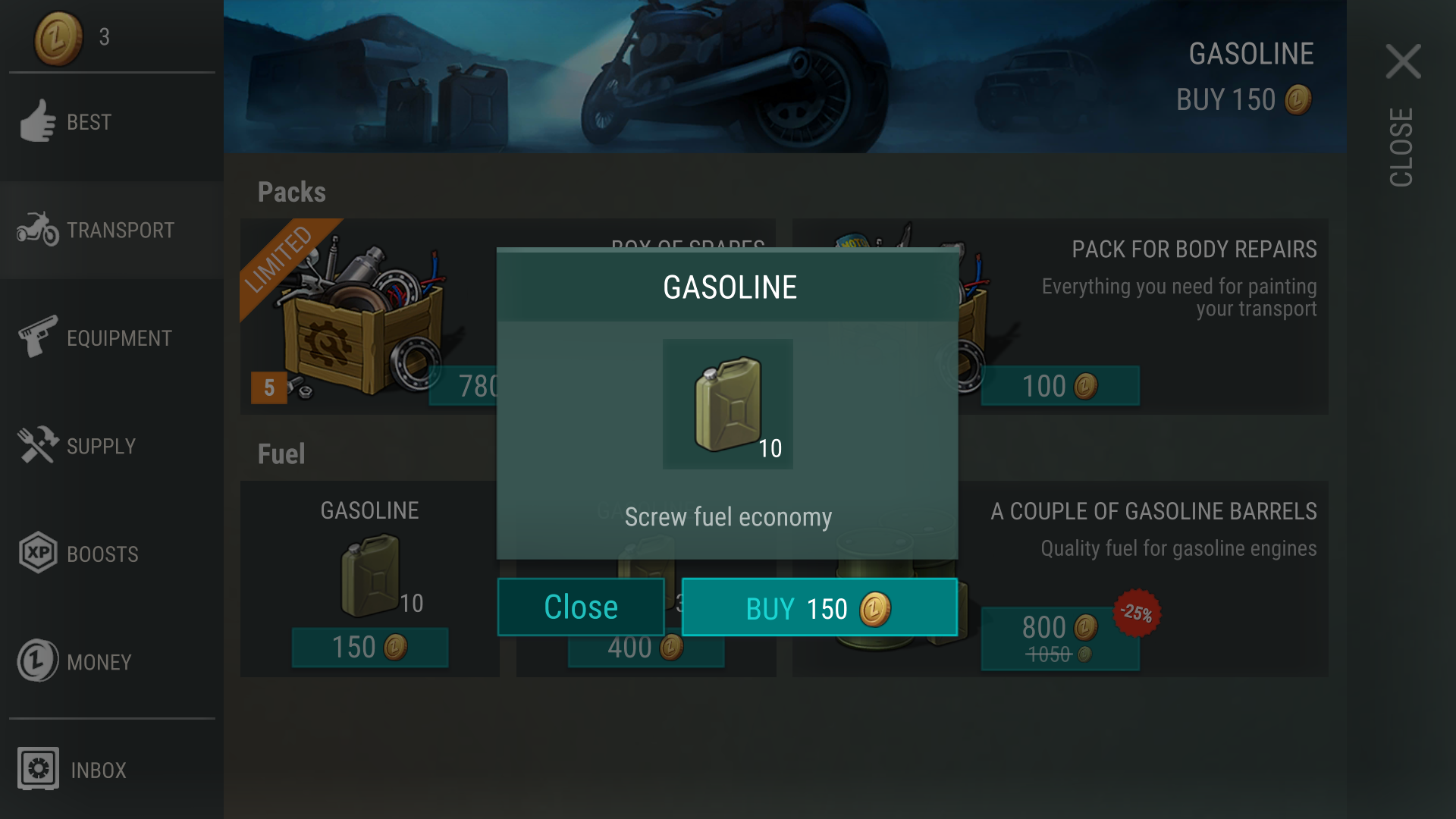The width and height of the screenshot is (1456, 819).
Task: Close the shop with the X icon
Action: click(1403, 61)
